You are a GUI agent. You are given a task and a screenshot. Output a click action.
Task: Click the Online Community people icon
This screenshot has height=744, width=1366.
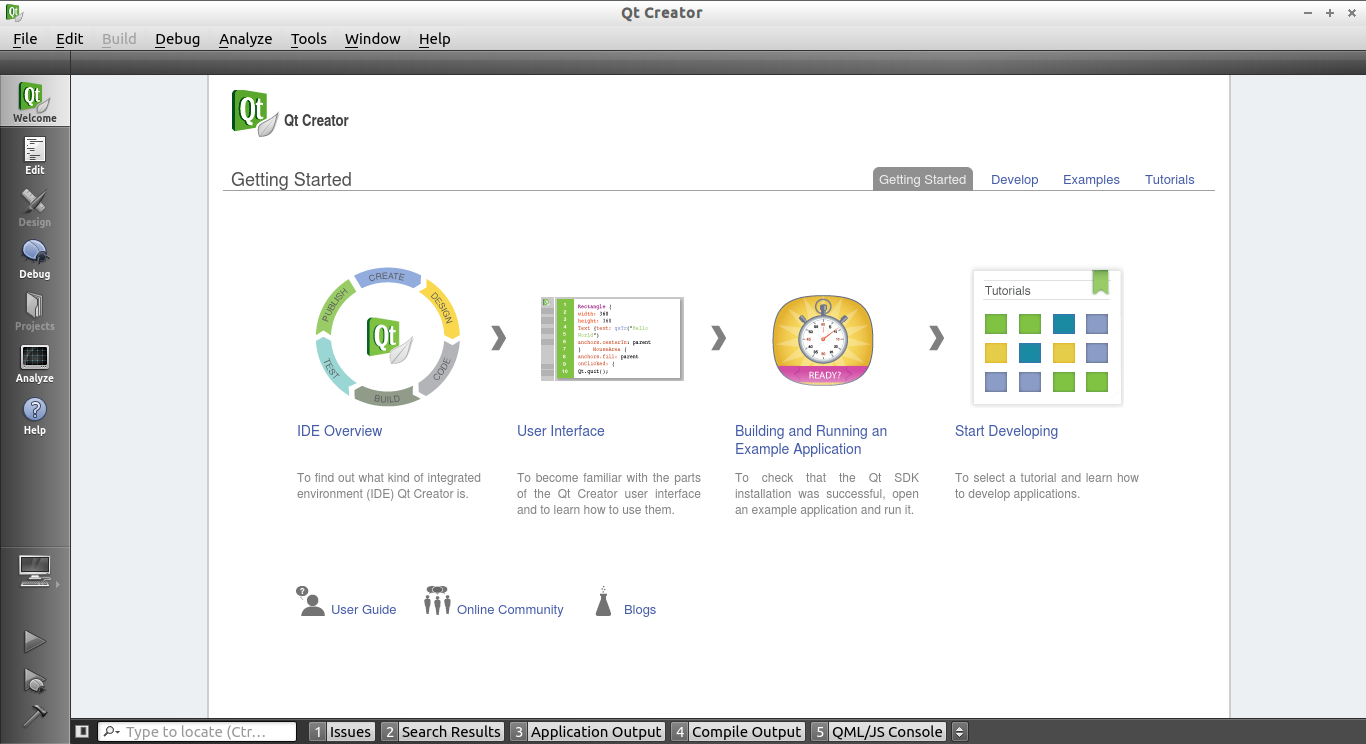437,600
